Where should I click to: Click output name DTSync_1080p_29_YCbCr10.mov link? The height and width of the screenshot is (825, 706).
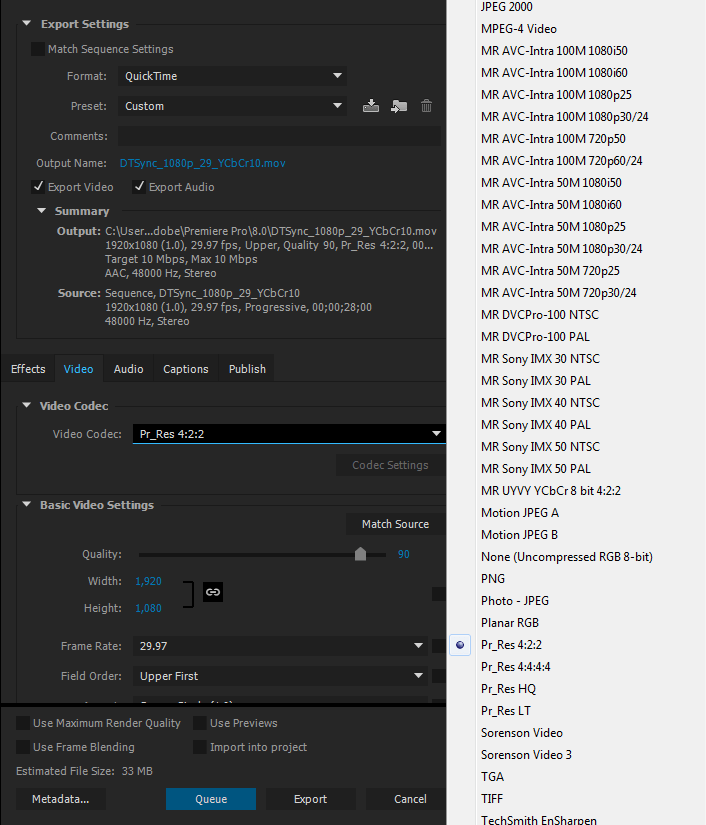coord(203,163)
